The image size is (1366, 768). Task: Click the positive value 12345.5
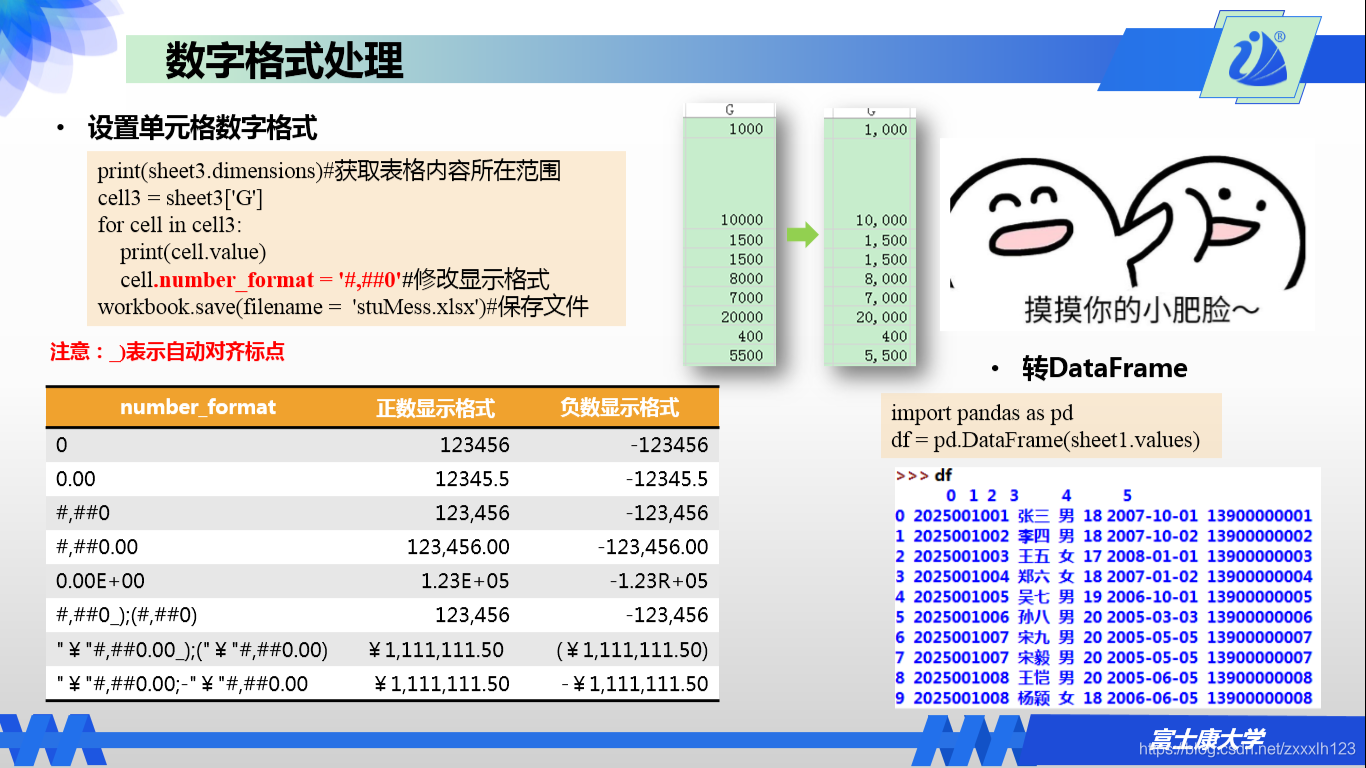click(472, 479)
